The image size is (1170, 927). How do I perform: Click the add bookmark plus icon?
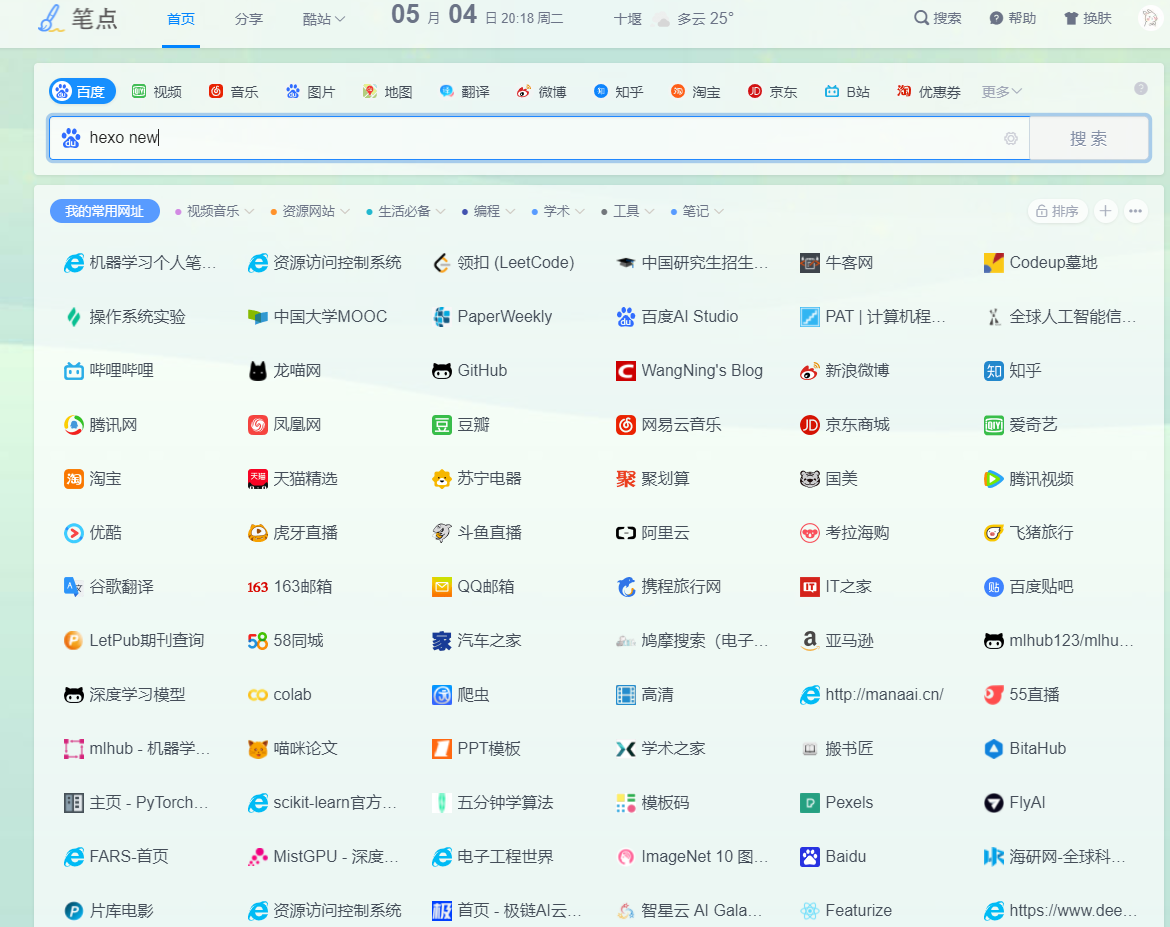pos(1105,211)
